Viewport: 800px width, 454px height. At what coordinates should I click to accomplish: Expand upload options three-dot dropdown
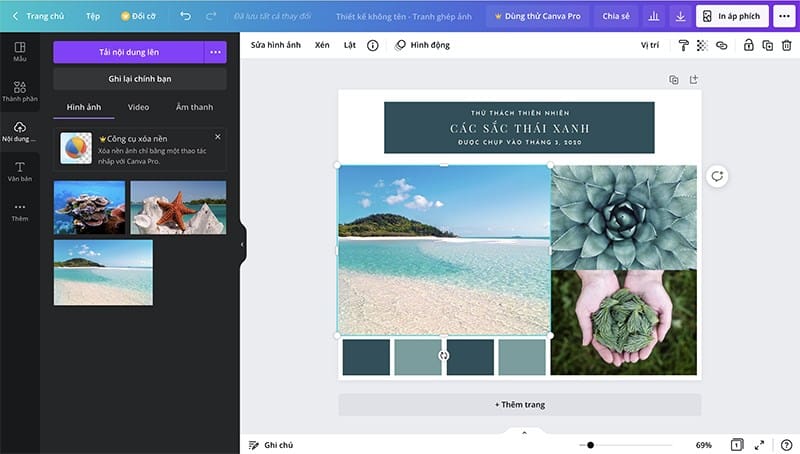coord(215,52)
